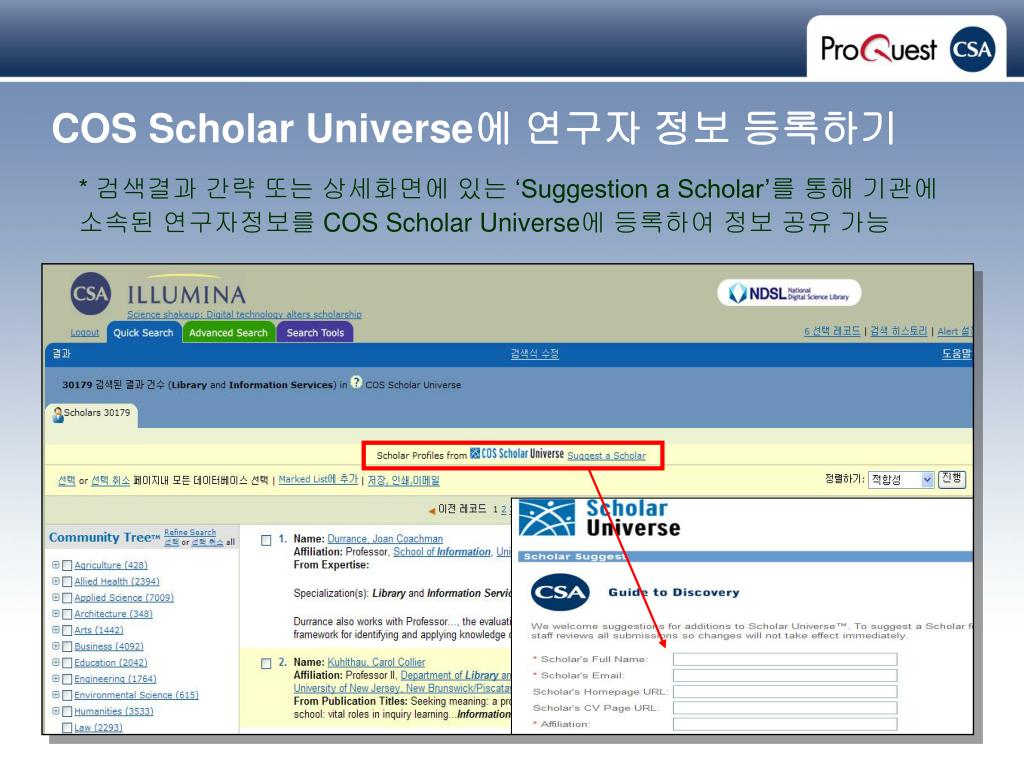
Task: Open the Search Tools tab
Action: pos(315,332)
